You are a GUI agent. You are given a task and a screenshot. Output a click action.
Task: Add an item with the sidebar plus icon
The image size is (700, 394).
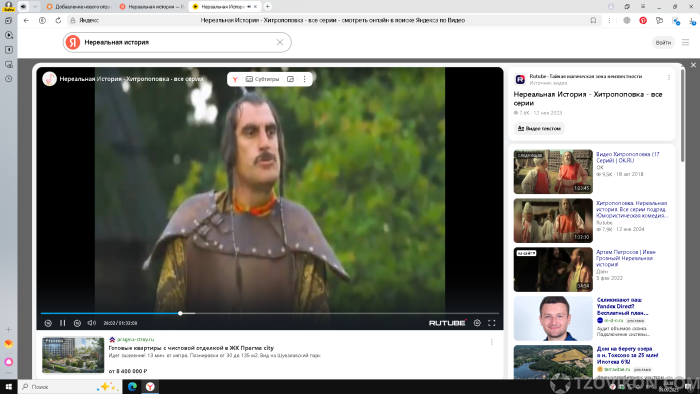(8, 329)
